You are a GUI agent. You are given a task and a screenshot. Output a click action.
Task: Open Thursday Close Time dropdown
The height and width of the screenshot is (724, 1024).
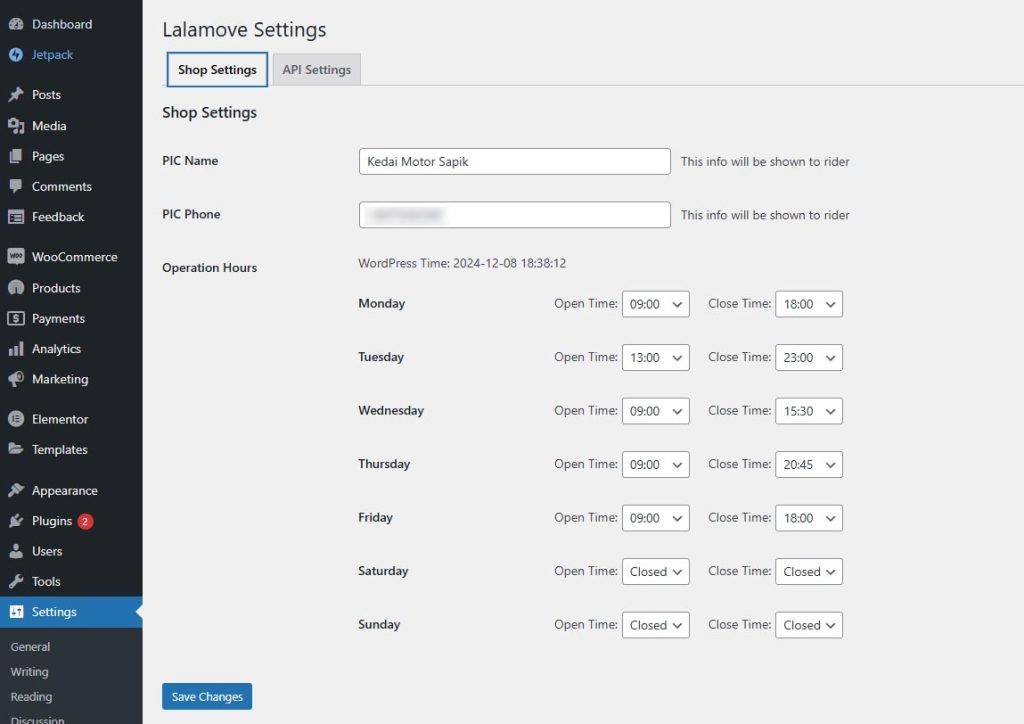[808, 465]
